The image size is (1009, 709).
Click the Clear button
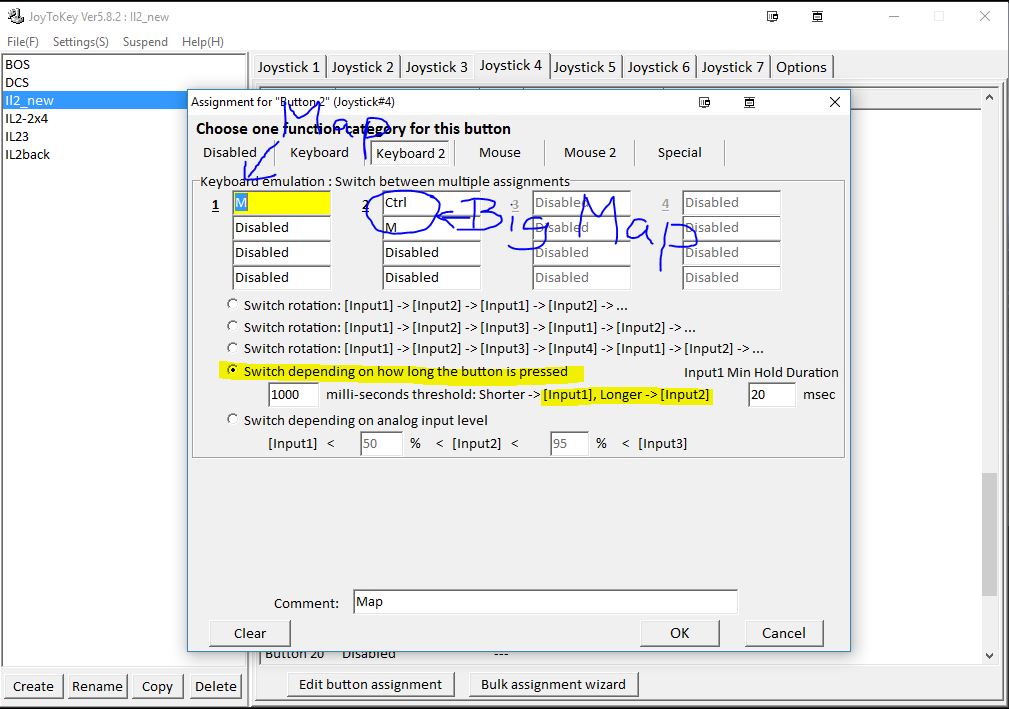coord(250,633)
